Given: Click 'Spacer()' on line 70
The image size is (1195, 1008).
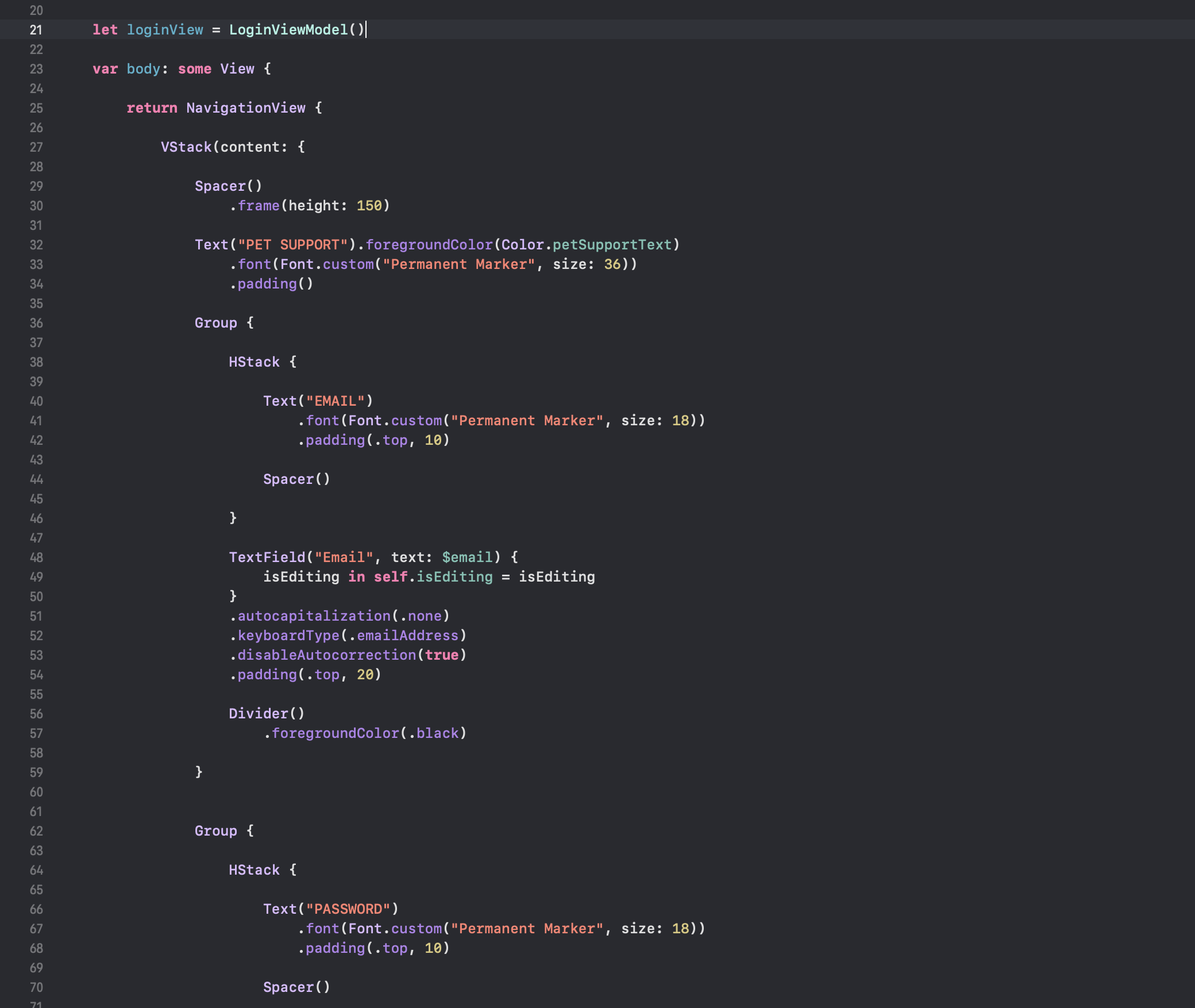Looking at the screenshot, I should [297, 987].
